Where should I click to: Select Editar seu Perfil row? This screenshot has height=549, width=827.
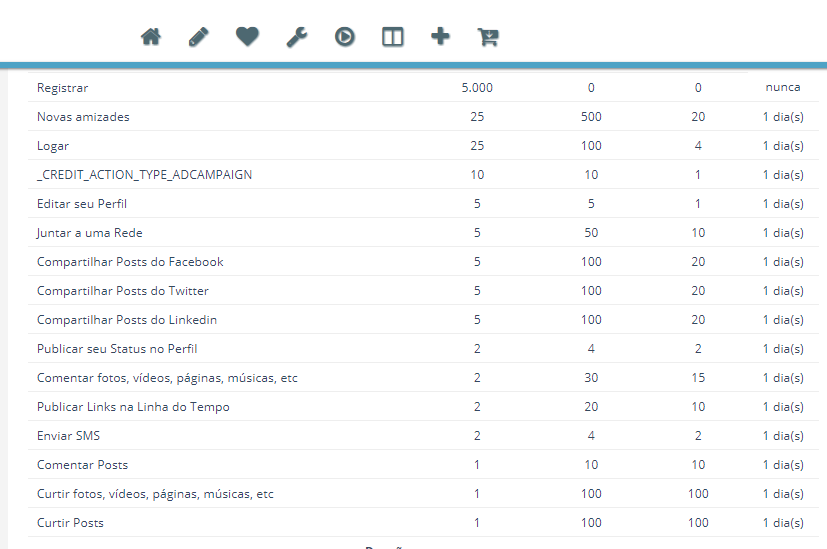pos(82,204)
